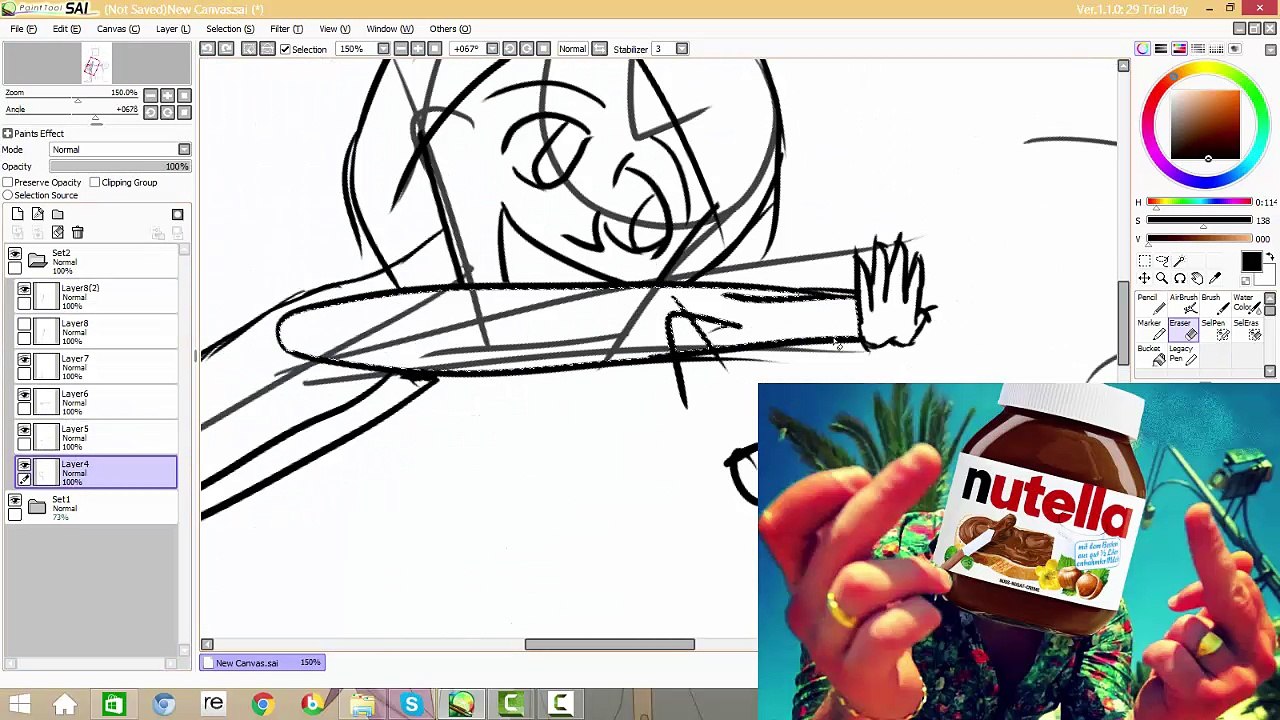The height and width of the screenshot is (720, 1280).
Task: Open the File menu
Action: click(x=24, y=29)
